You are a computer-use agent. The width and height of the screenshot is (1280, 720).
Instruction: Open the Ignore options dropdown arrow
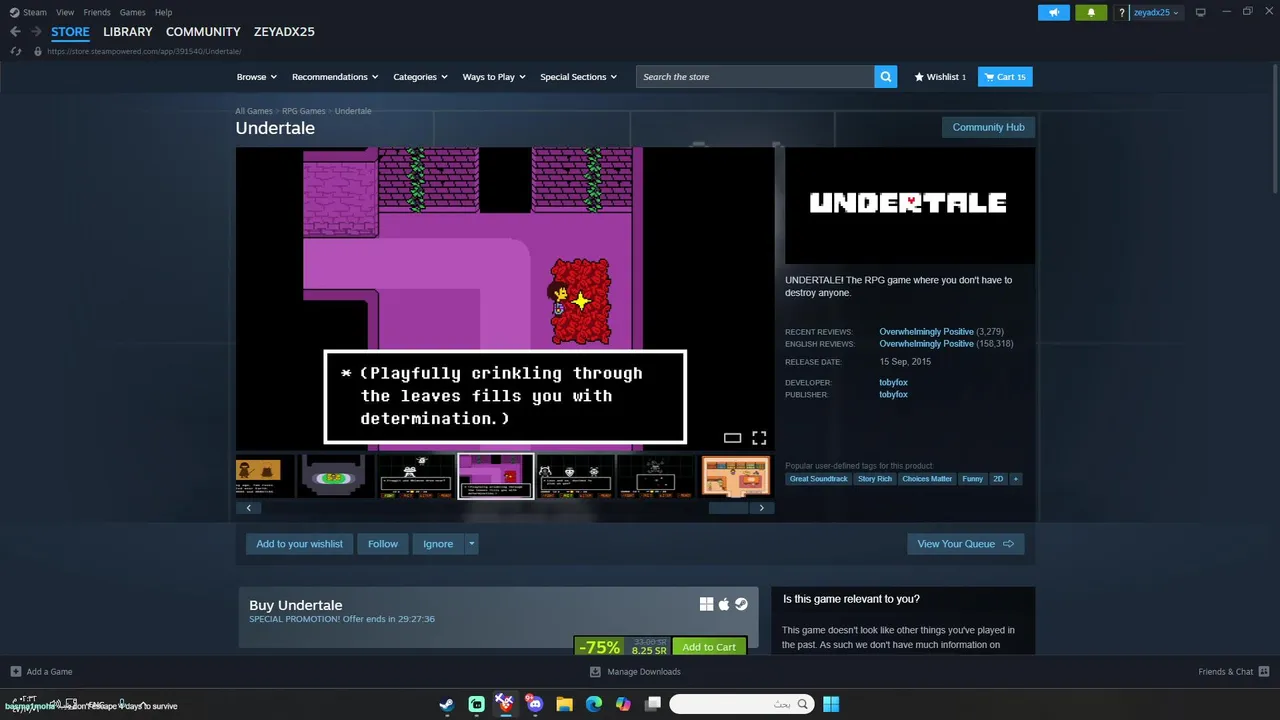(472, 544)
